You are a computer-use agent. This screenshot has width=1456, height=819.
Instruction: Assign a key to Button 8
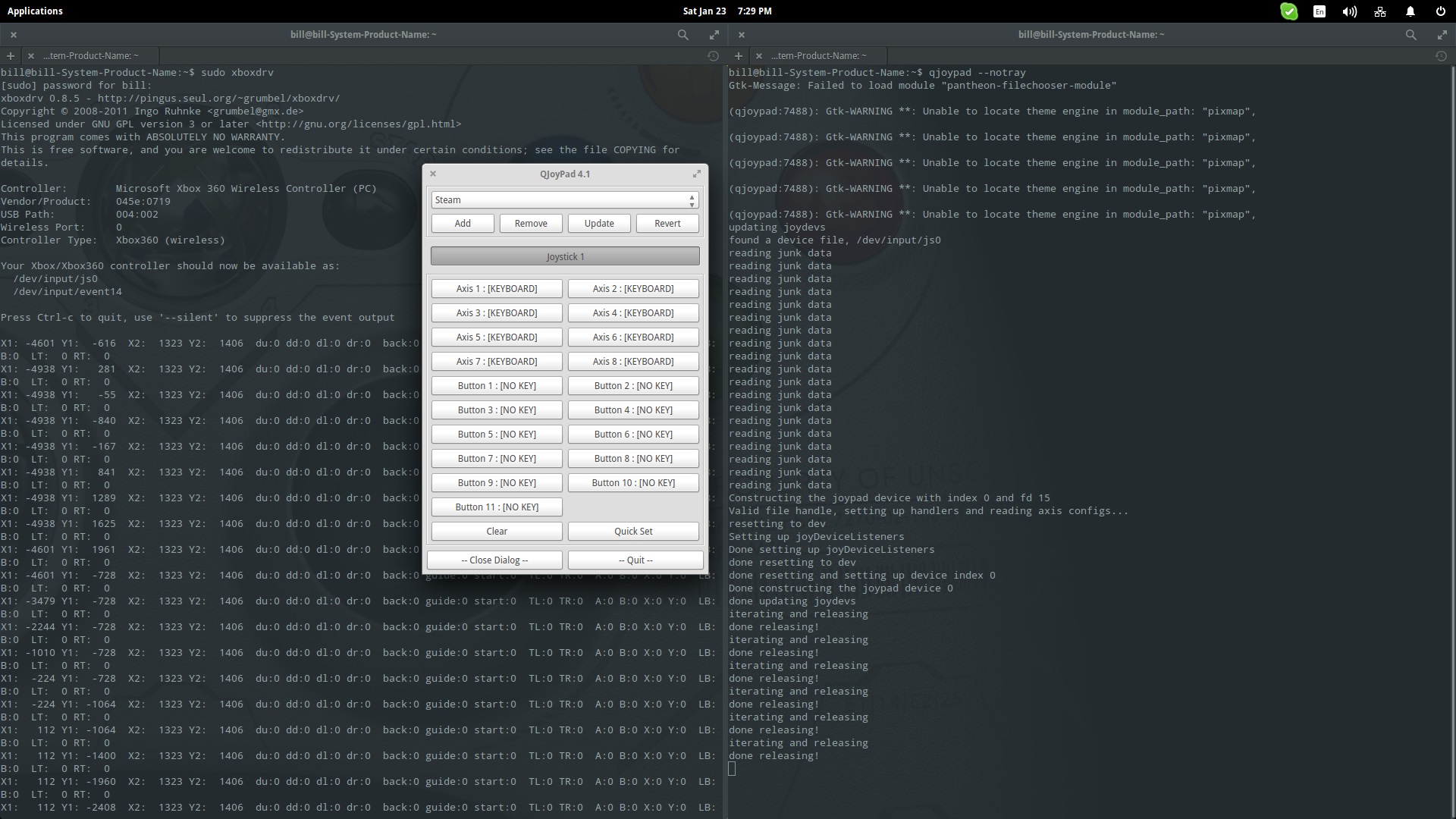click(x=633, y=459)
